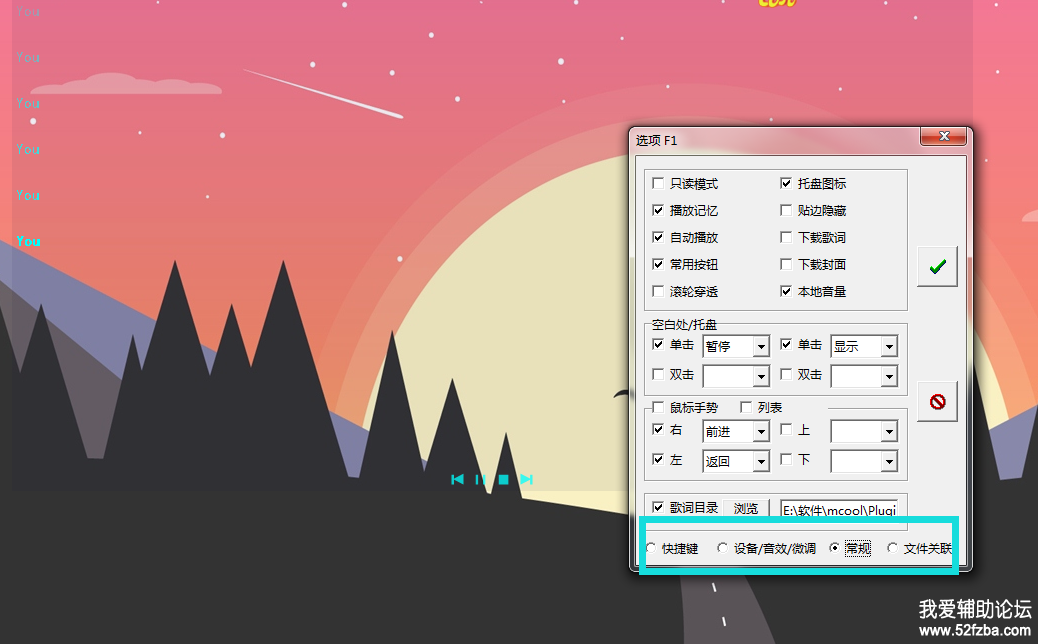Click the 浏览 button for lyrics folder
Screen dimensions: 1038x644
point(746,509)
